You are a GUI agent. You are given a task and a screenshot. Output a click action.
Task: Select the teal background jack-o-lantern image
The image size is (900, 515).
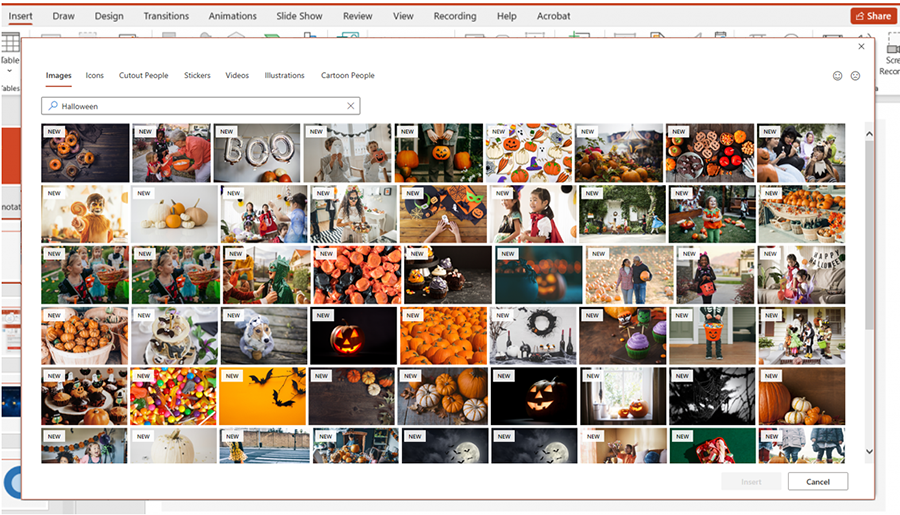point(538,275)
